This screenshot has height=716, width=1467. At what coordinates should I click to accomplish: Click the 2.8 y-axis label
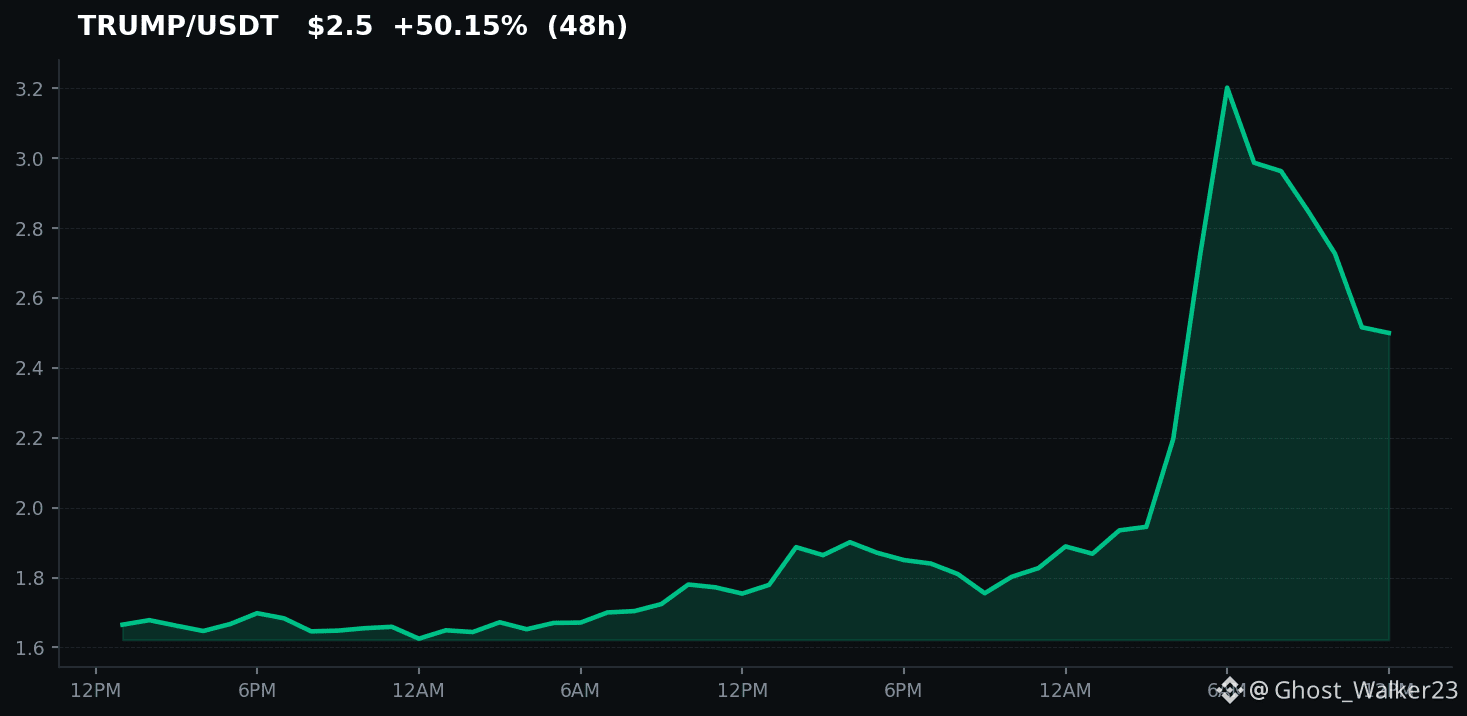coord(30,229)
